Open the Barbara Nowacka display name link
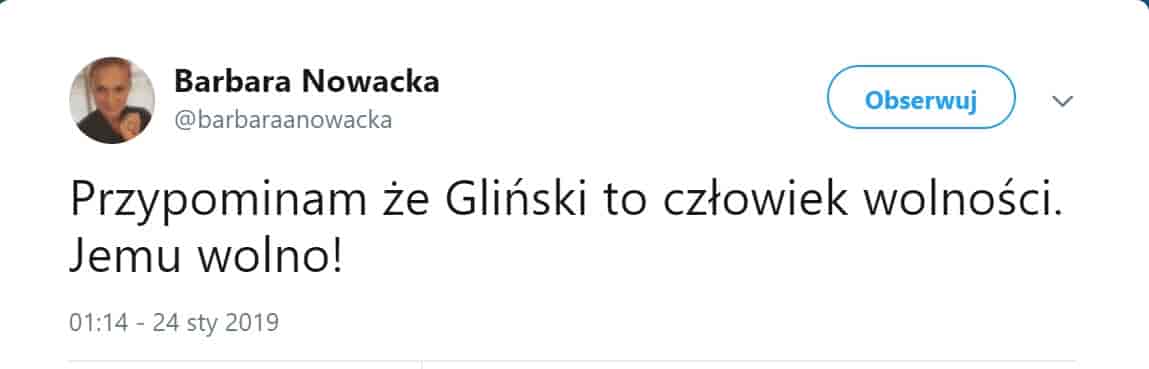The height and width of the screenshot is (369, 1149). [306, 82]
